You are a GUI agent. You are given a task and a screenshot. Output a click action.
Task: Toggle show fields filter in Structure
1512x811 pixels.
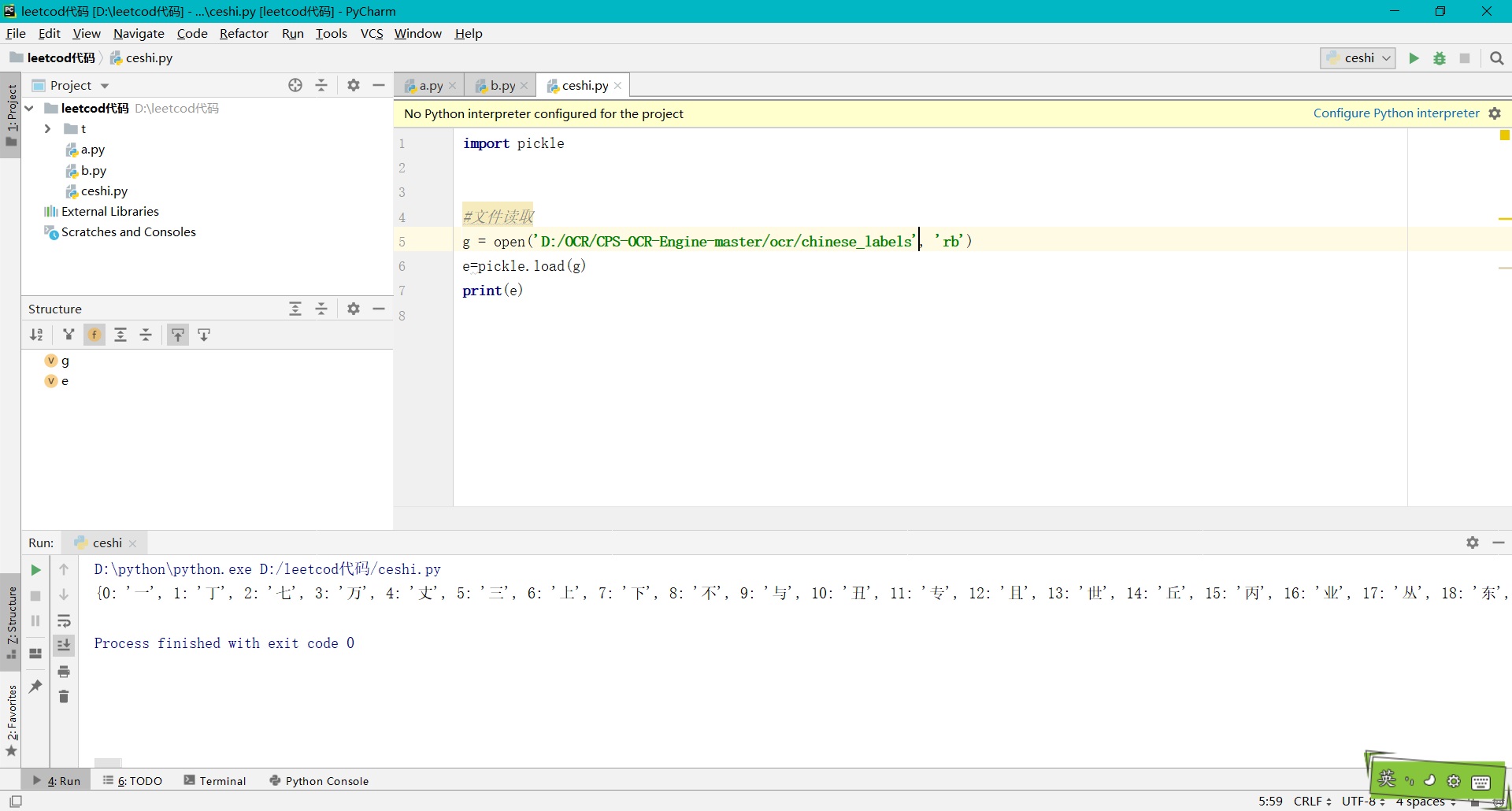[94, 335]
